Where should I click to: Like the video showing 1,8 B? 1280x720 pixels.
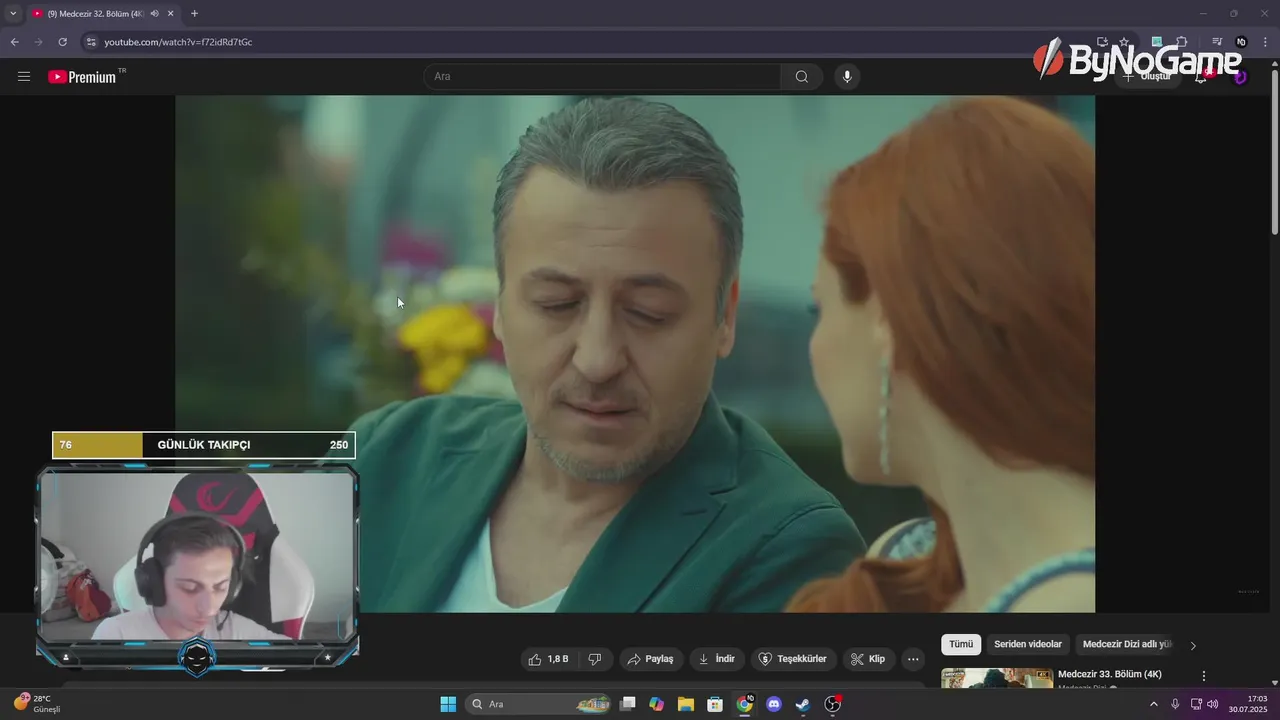[x=548, y=659]
